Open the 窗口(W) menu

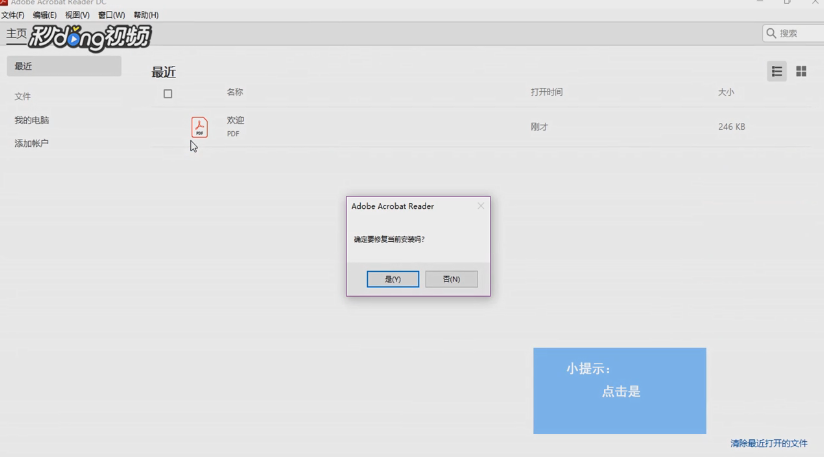click(x=111, y=15)
